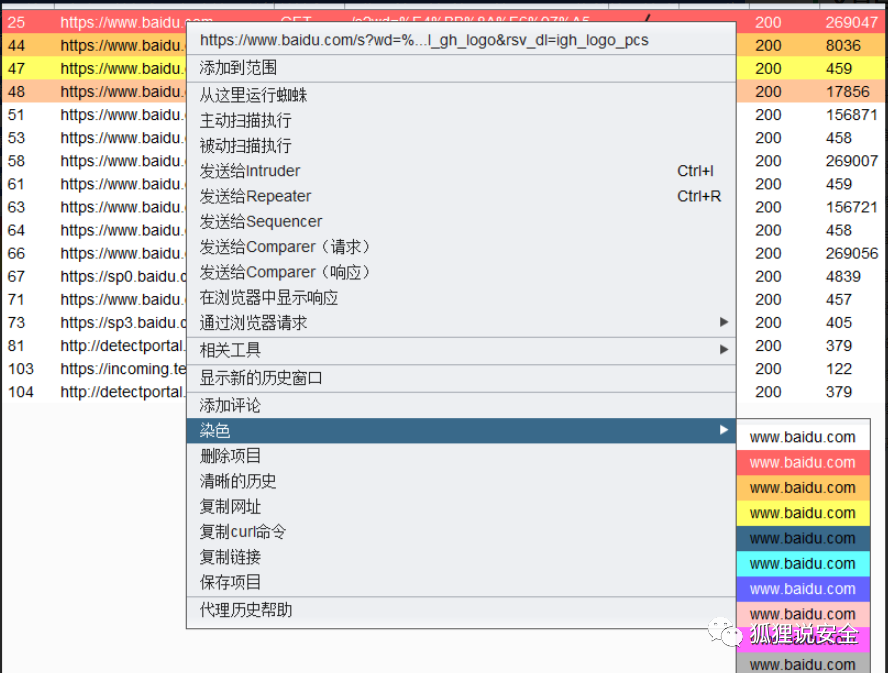Open 代理历史帮助 entry
The width and height of the screenshot is (888, 673).
tap(461, 610)
